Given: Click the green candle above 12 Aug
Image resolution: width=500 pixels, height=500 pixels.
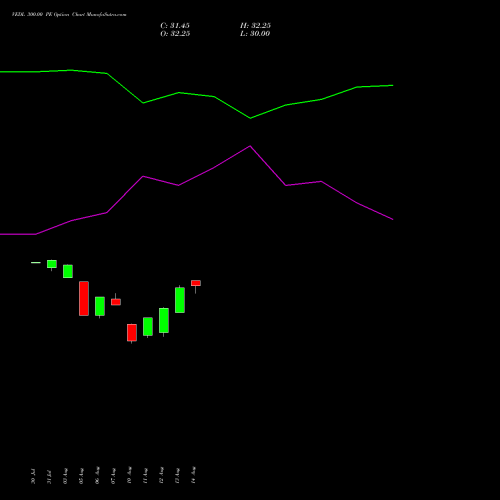Looking at the screenshot, I should point(164,320).
